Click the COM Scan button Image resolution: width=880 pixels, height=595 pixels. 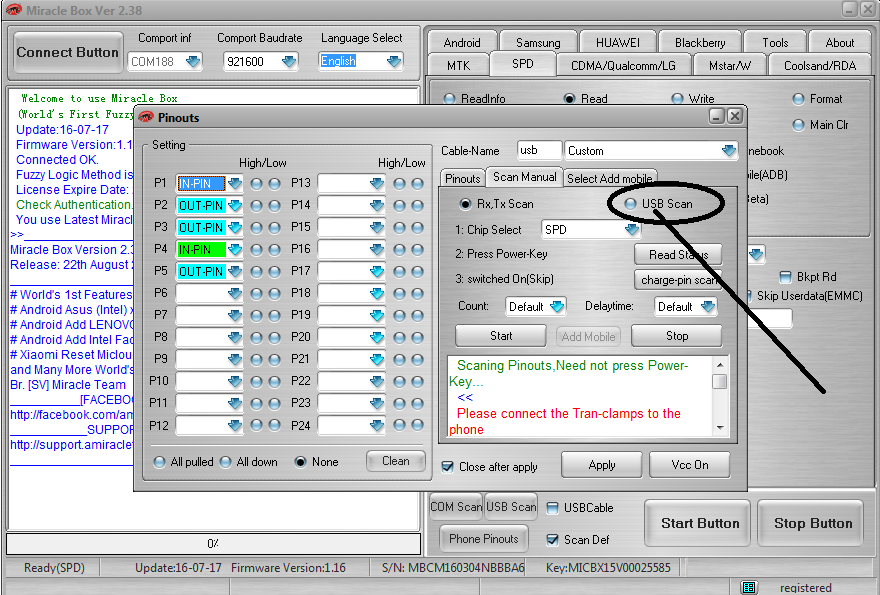456,507
